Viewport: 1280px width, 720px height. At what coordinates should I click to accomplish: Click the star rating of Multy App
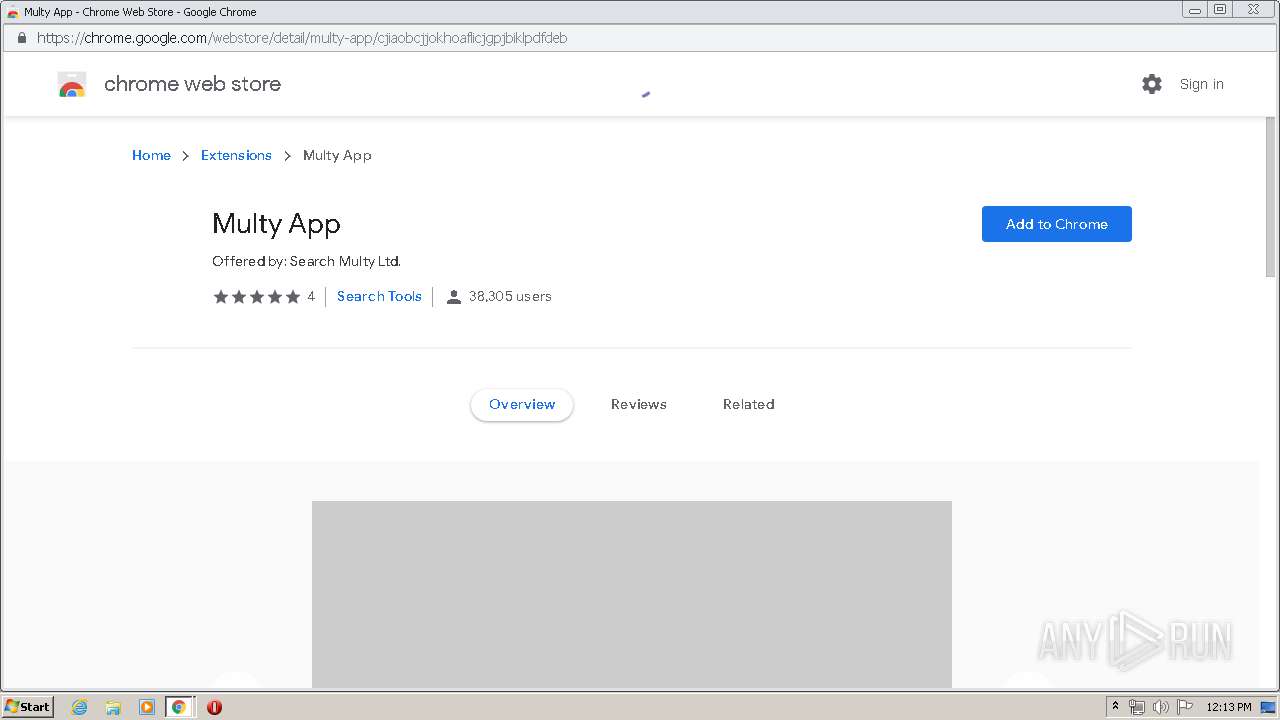[256, 296]
